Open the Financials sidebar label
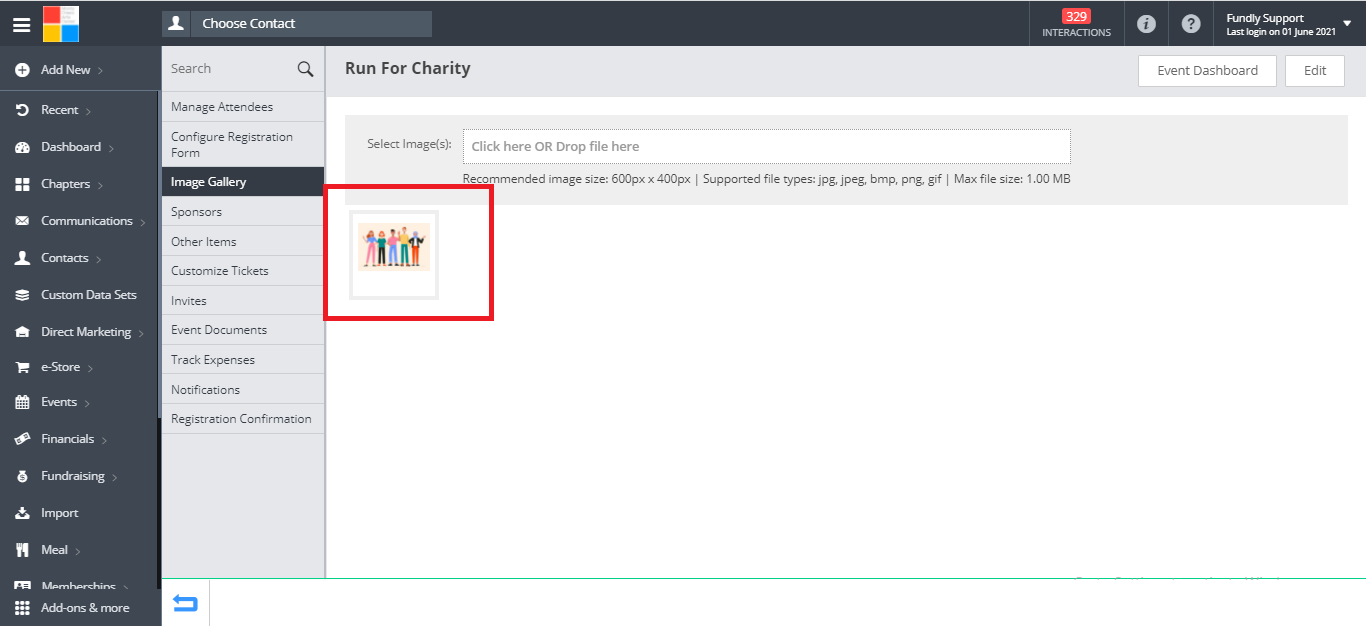 pos(67,439)
